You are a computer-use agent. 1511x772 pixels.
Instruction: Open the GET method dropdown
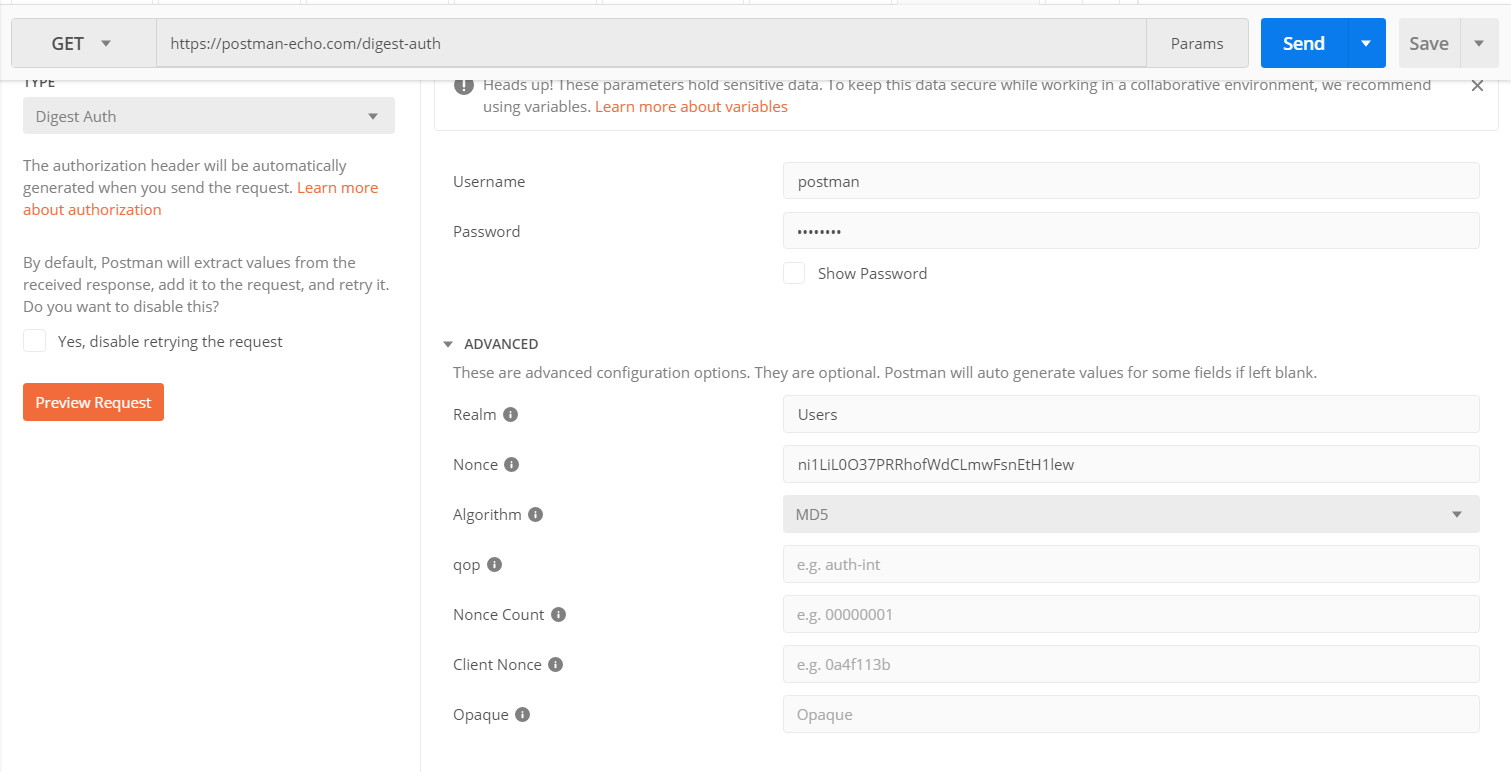(84, 42)
